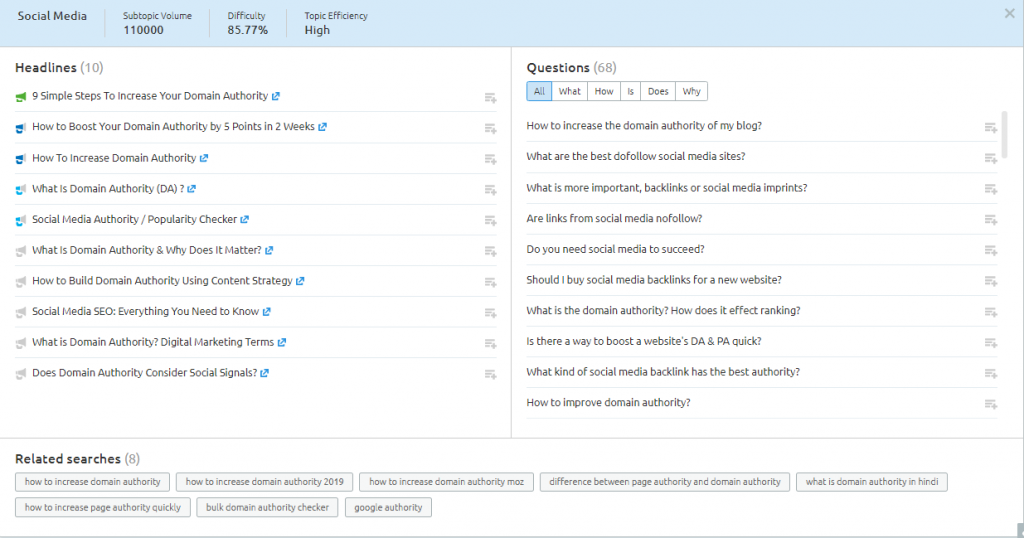1024x538 pixels.
Task: Add 'best authority' backlink question to favorites
Action: coord(991,373)
